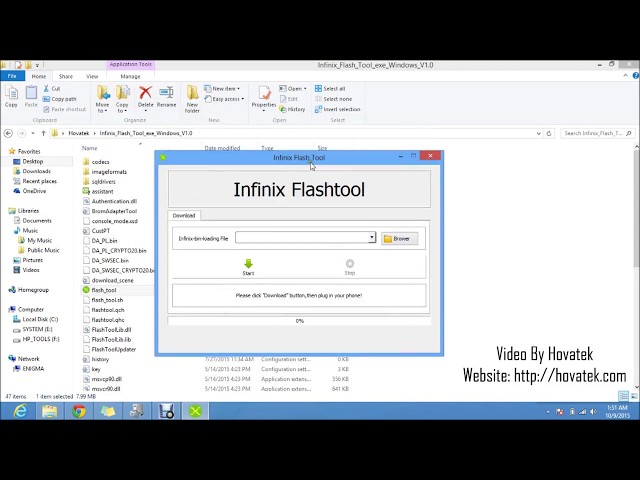Switch to the Download tab in Flashtool
Screen dimensions: 640x480
184,216
